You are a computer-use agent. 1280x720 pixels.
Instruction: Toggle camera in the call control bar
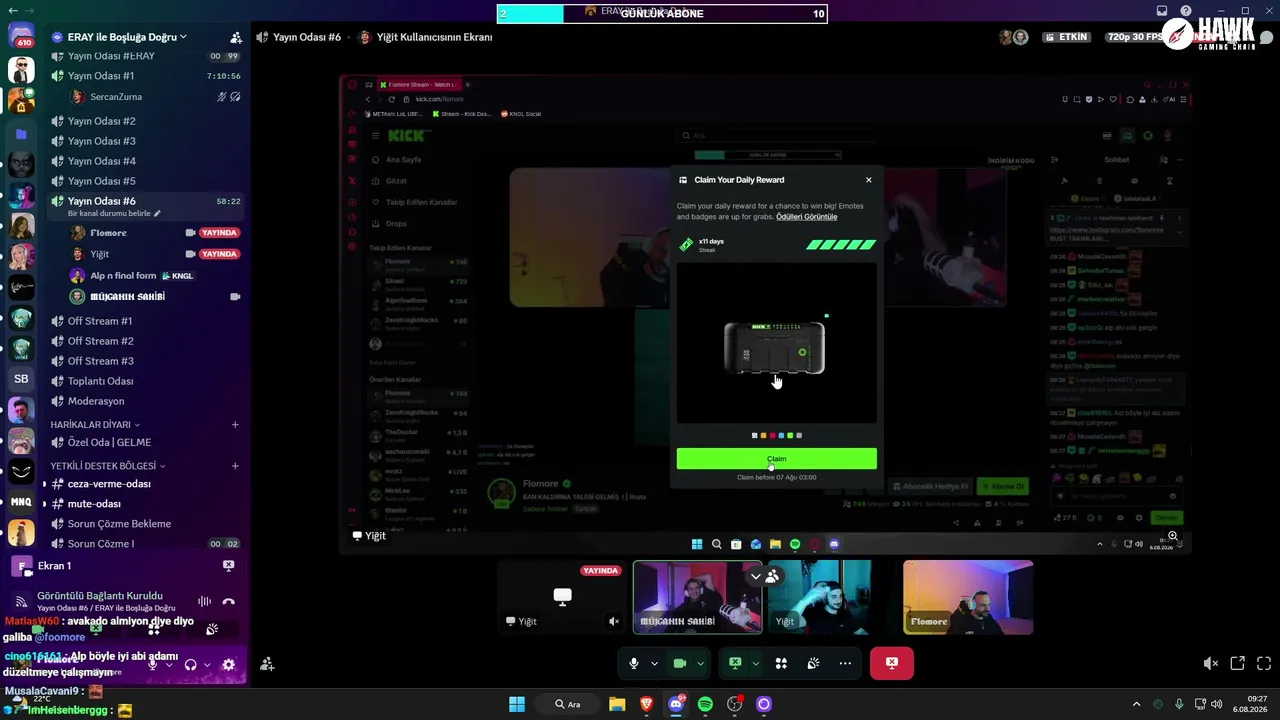[680, 663]
